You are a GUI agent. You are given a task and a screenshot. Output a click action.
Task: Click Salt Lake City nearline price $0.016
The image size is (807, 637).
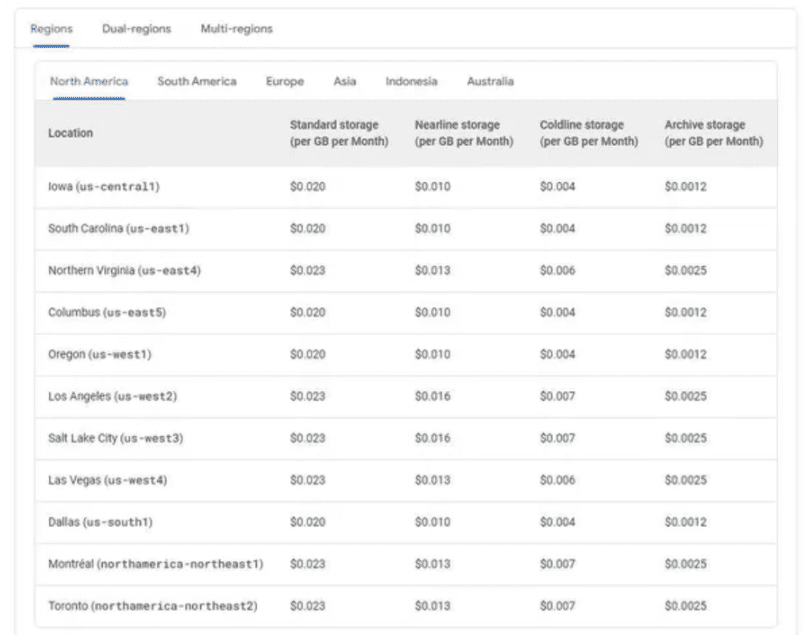coord(433,438)
